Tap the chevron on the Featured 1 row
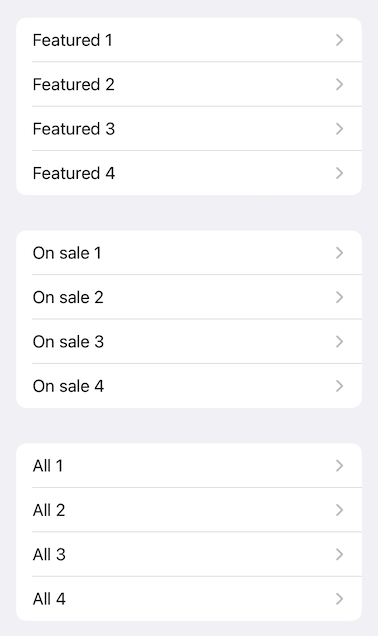The width and height of the screenshot is (378, 636). pos(339,40)
